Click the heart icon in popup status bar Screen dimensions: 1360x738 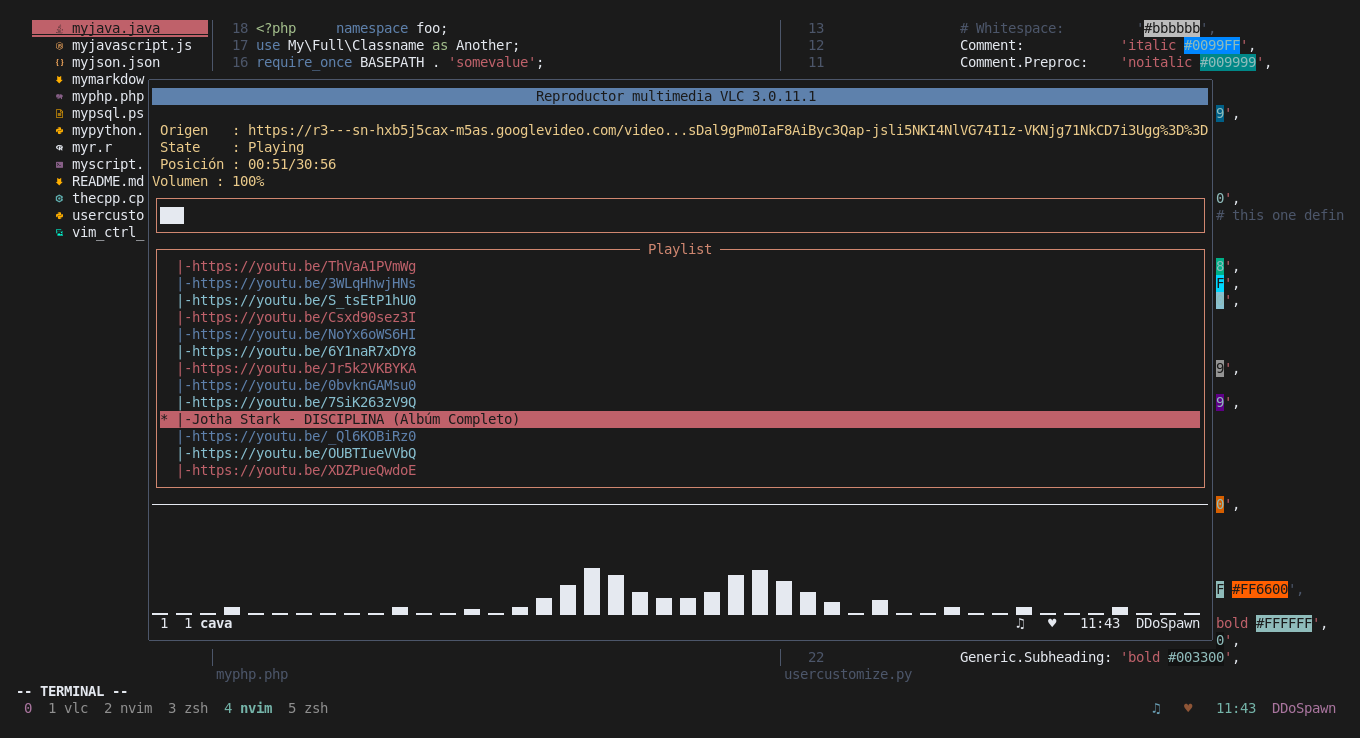pos(1052,623)
